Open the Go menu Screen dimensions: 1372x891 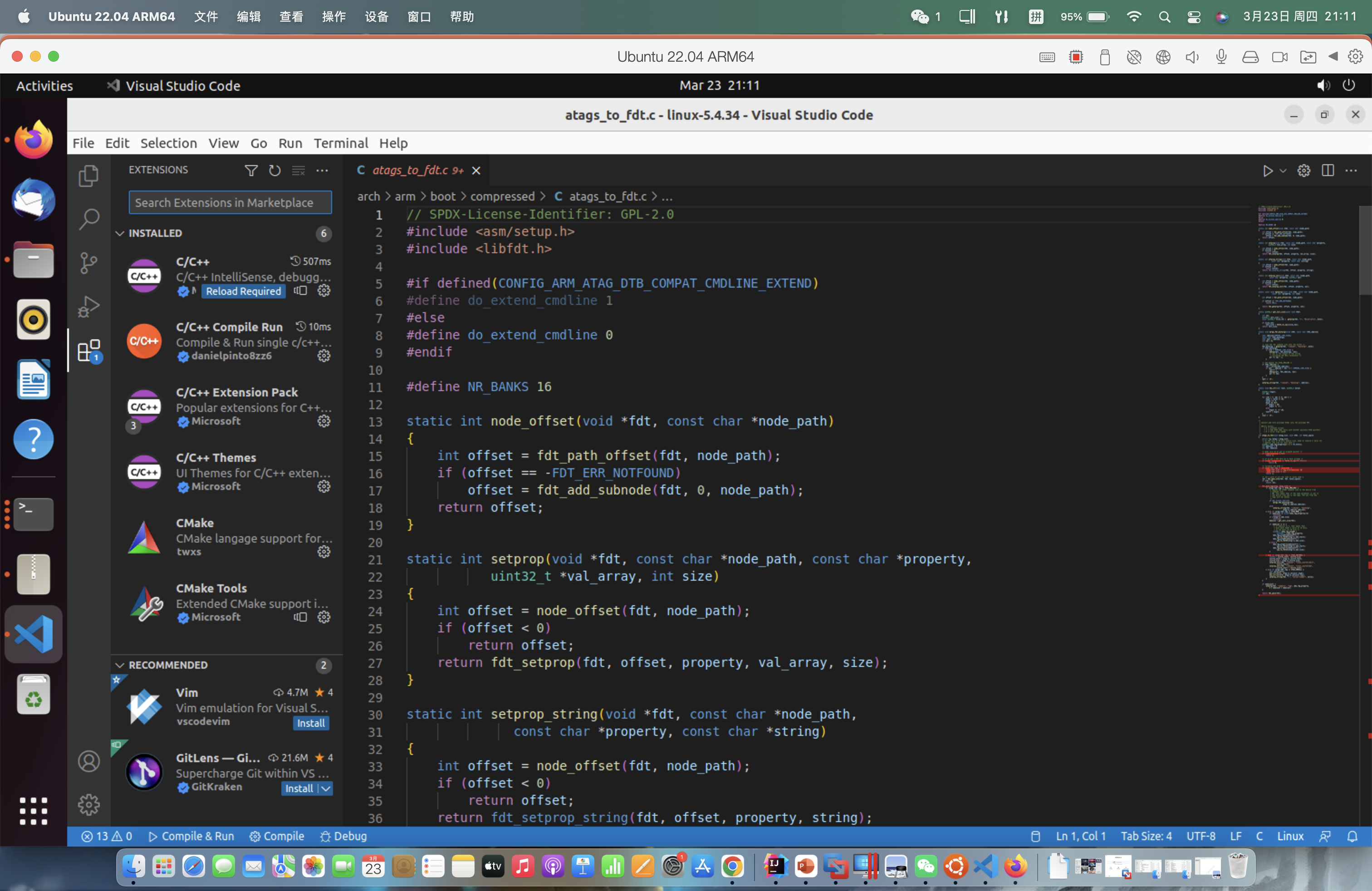258,143
